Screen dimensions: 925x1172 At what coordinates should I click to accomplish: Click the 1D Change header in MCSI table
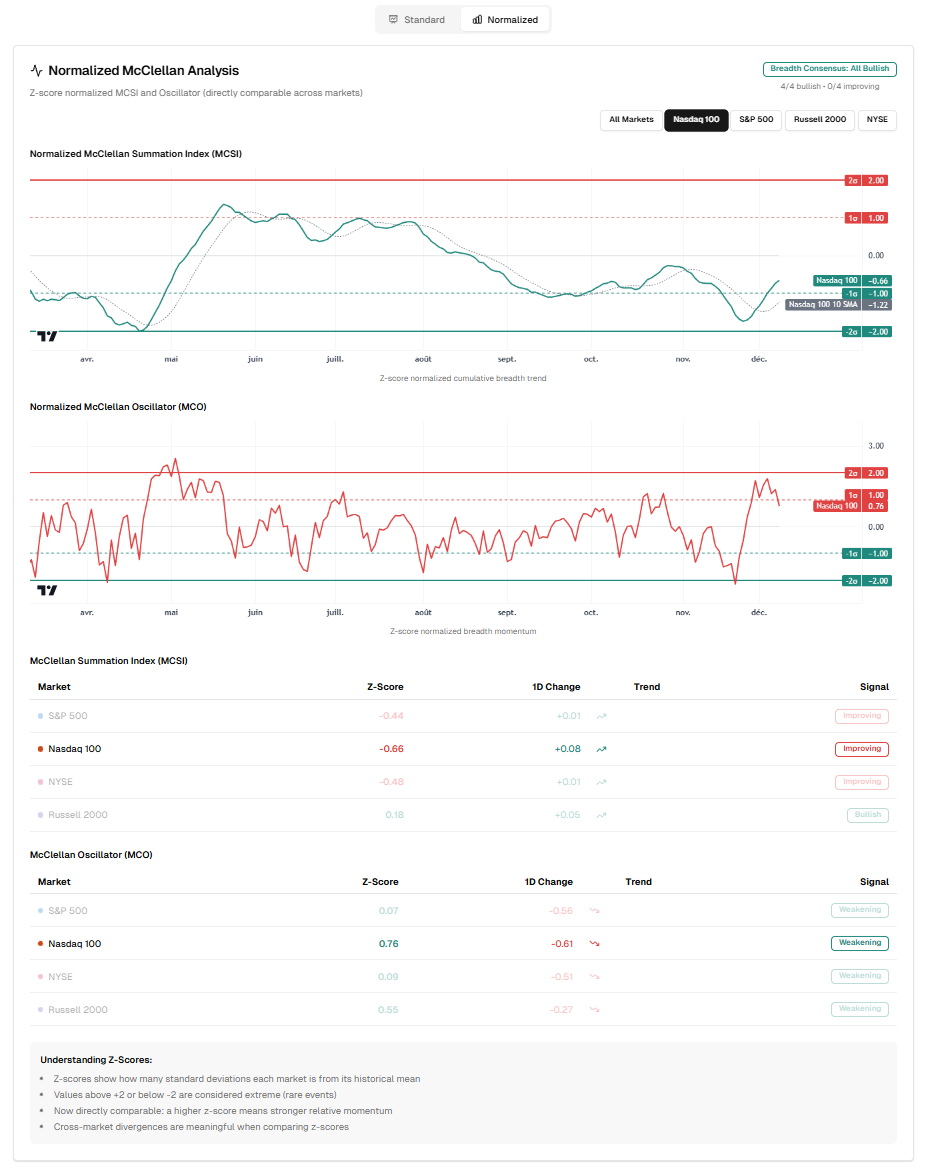click(556, 687)
